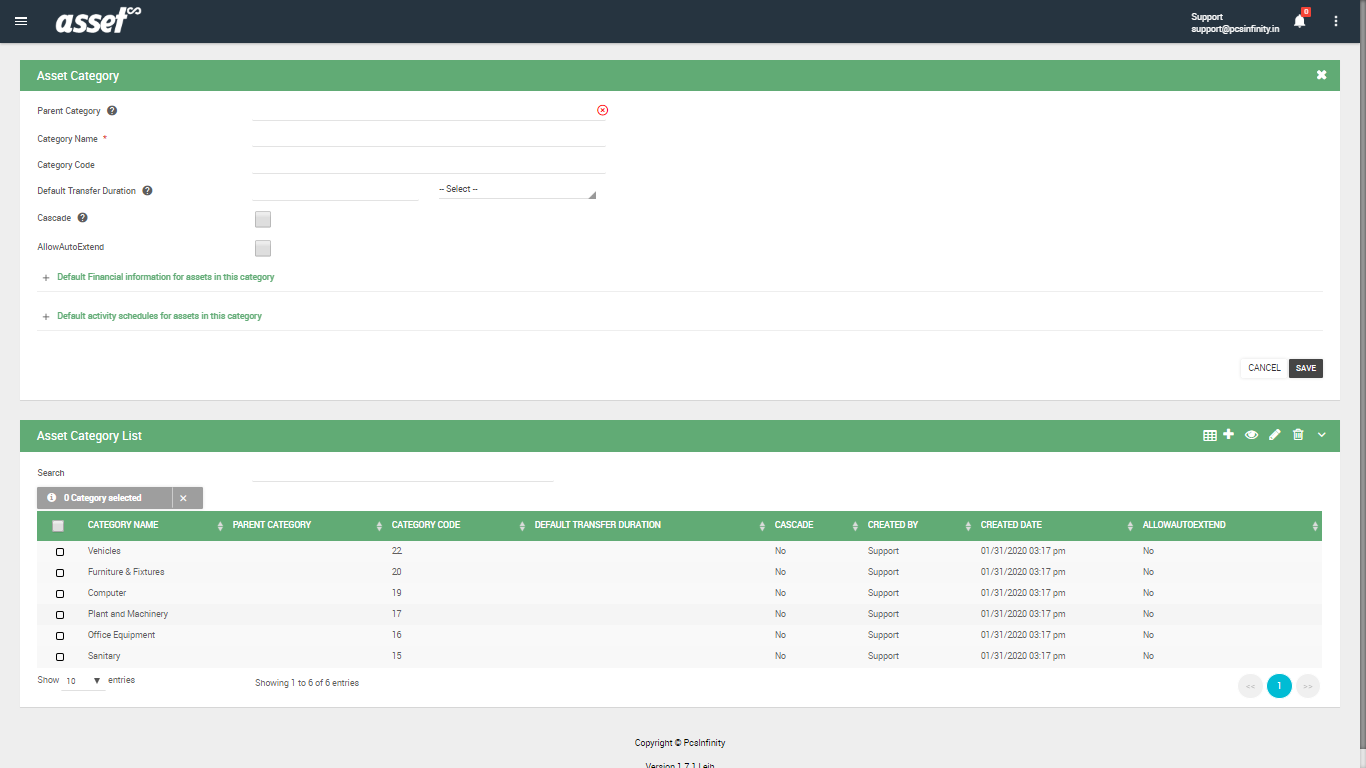This screenshot has height=768, width=1366.
Task: Open the notifications bell
Action: tap(1299, 20)
